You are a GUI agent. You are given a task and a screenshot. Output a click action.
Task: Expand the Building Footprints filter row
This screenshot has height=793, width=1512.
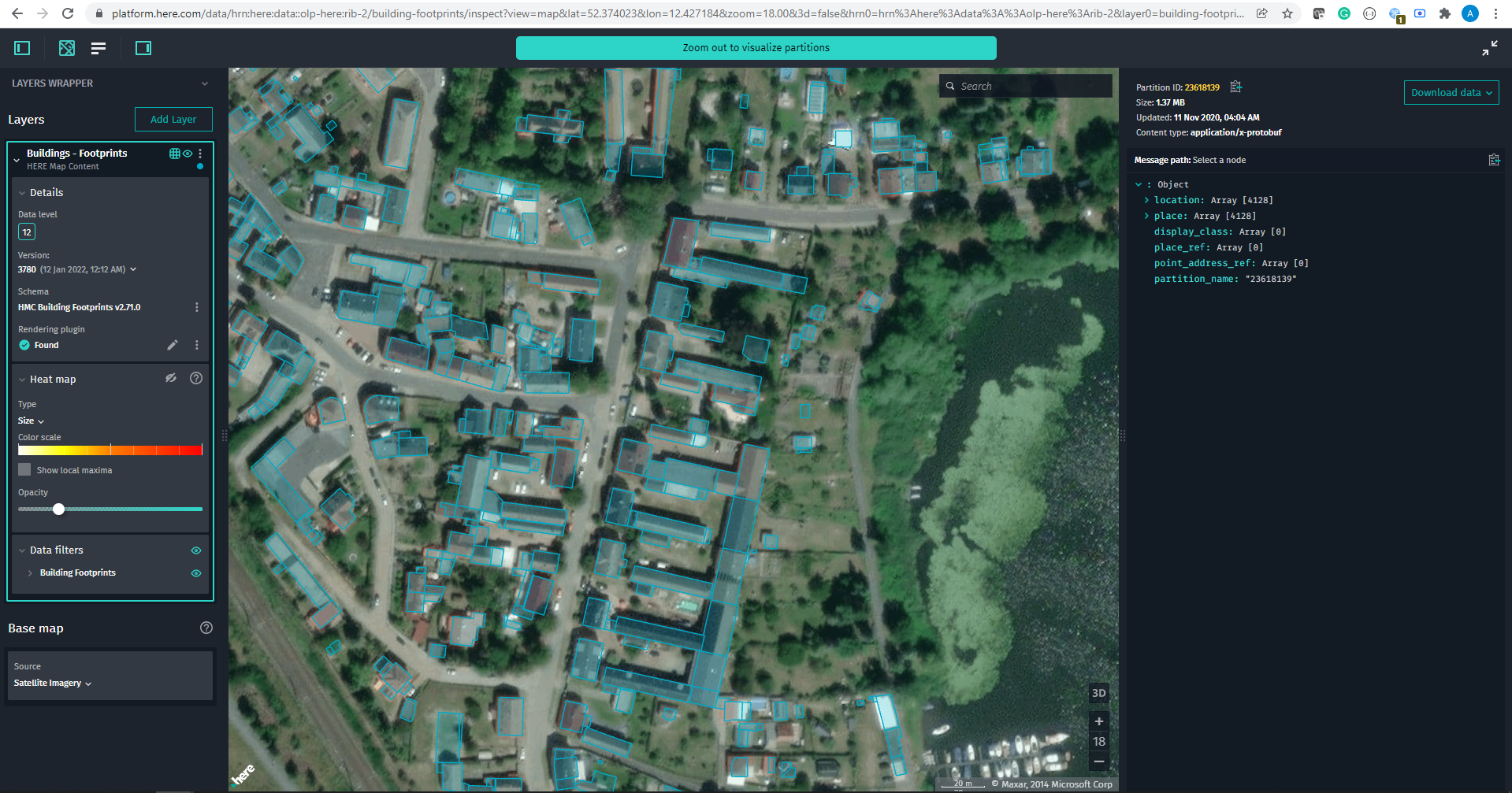[x=30, y=573]
